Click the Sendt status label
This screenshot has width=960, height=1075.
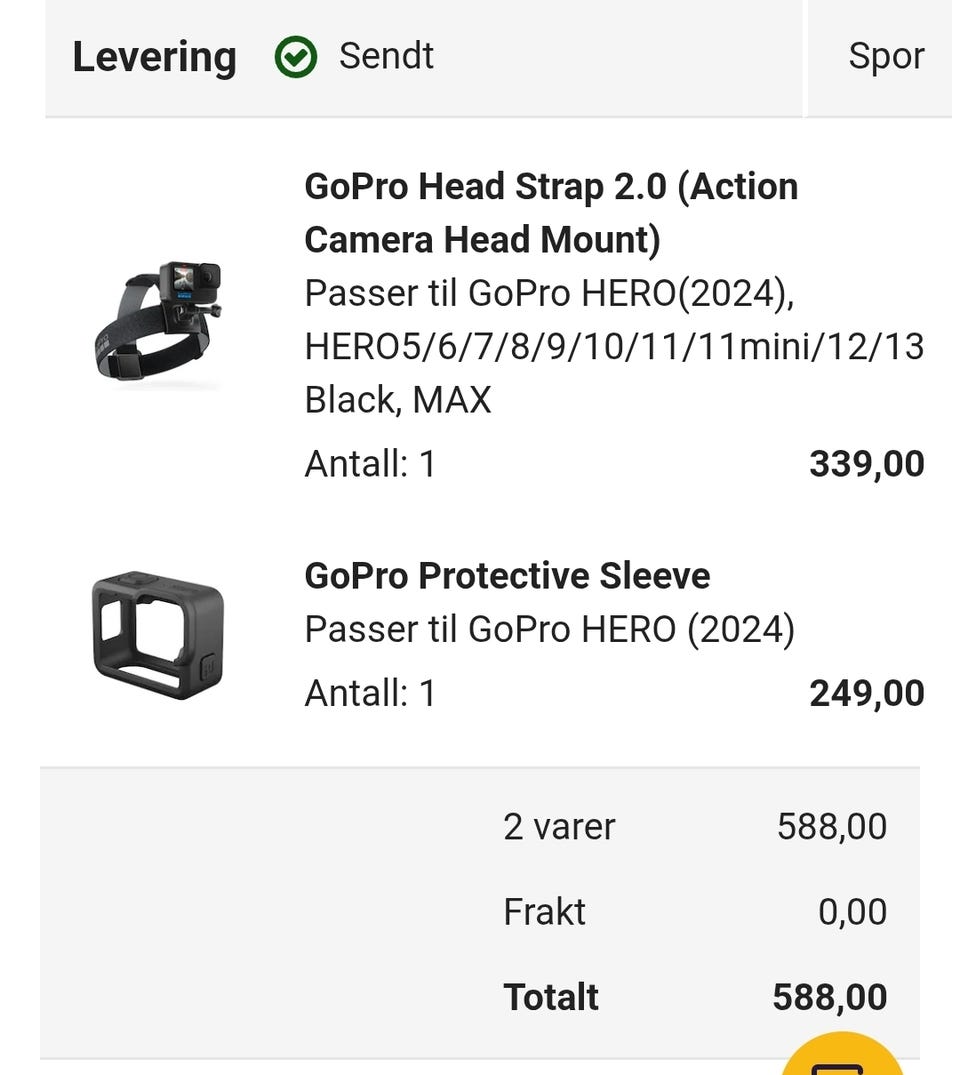pos(386,56)
